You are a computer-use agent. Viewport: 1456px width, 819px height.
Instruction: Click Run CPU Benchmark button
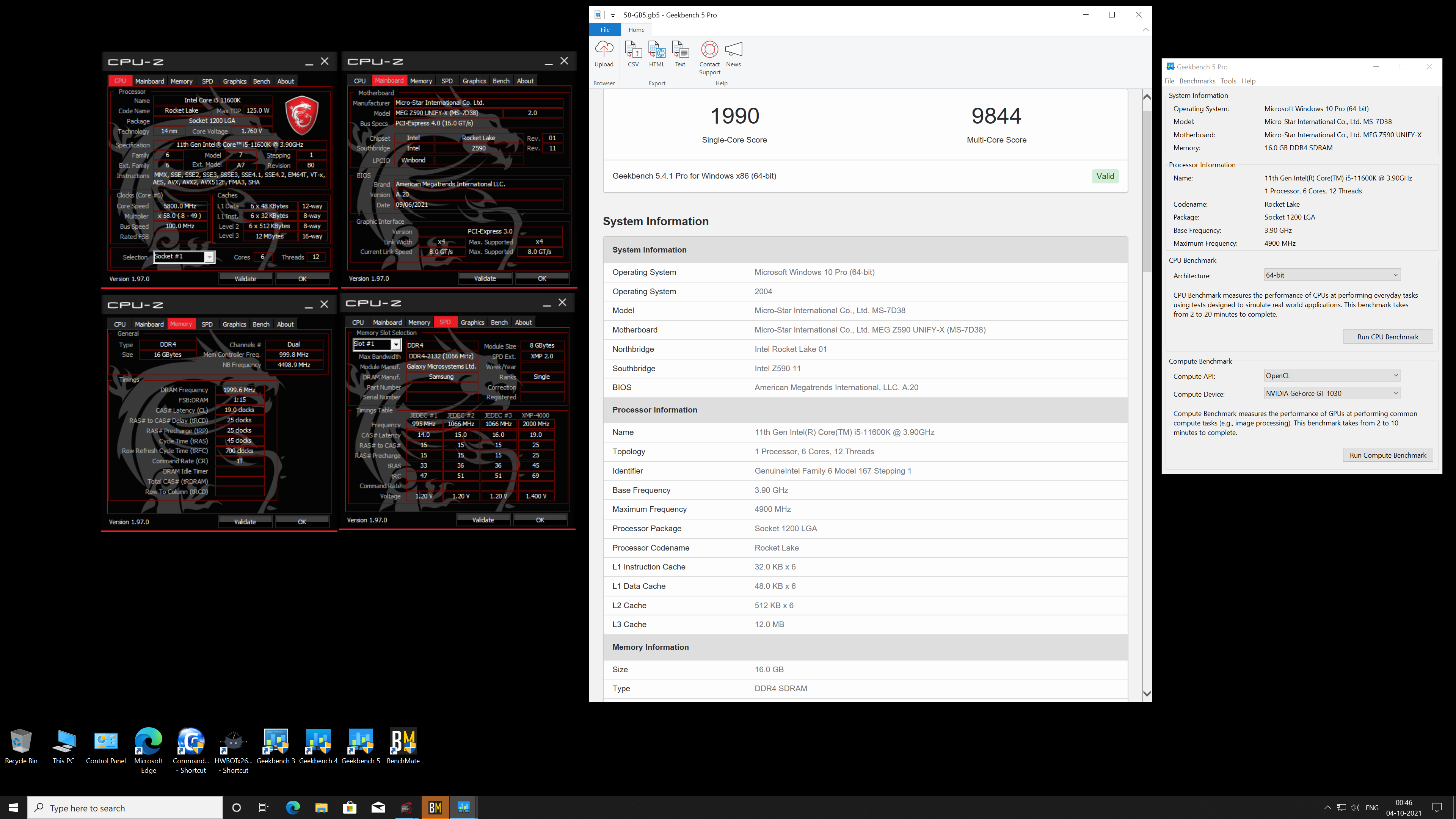tap(1388, 337)
